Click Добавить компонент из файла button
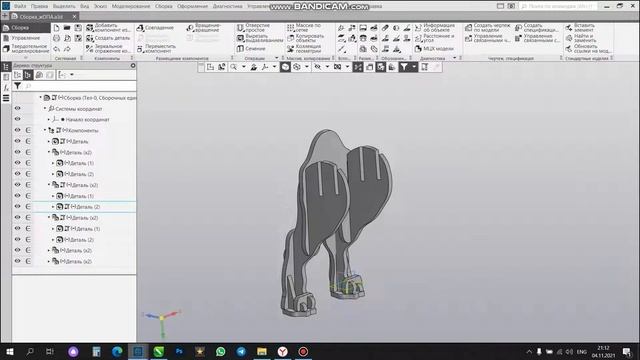Viewport: 640px width, 360px height. tap(108, 28)
